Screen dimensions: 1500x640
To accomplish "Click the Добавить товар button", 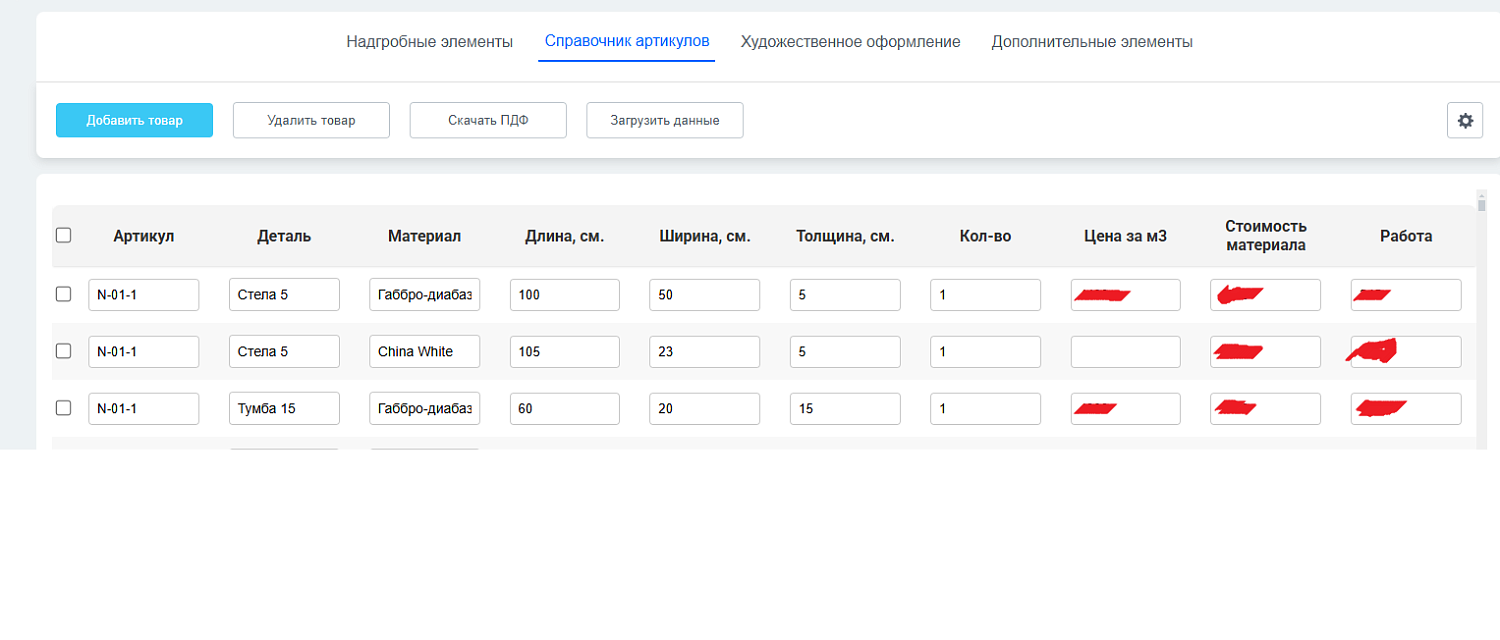I will (134, 120).
